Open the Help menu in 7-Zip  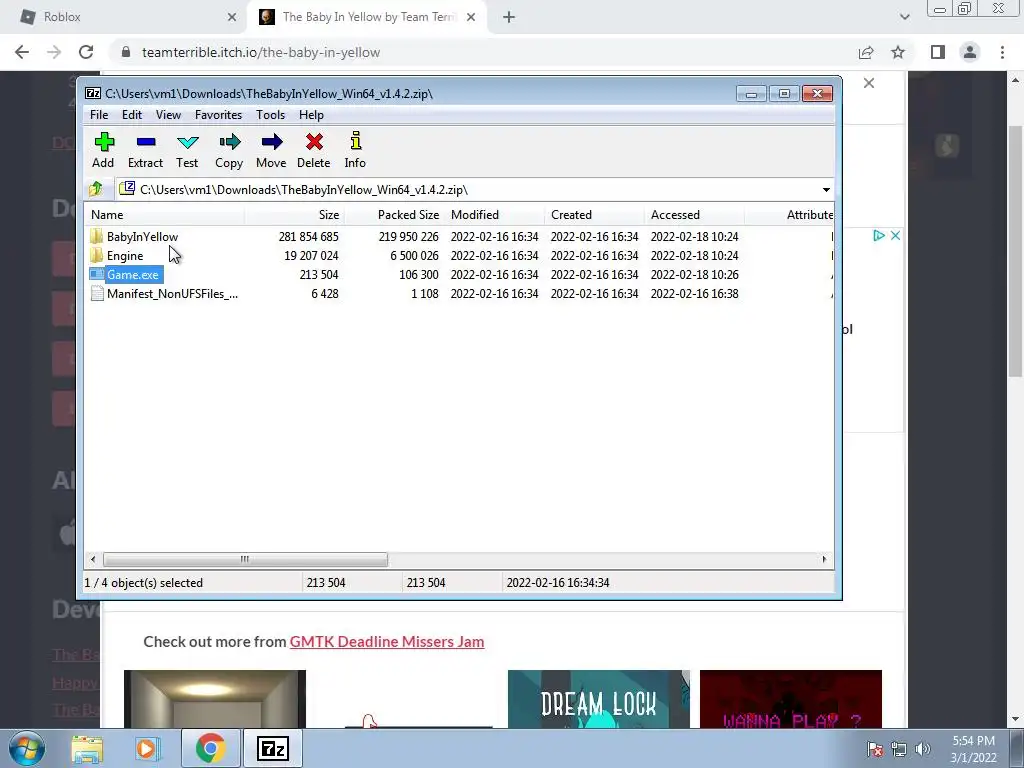pyautogui.click(x=311, y=115)
